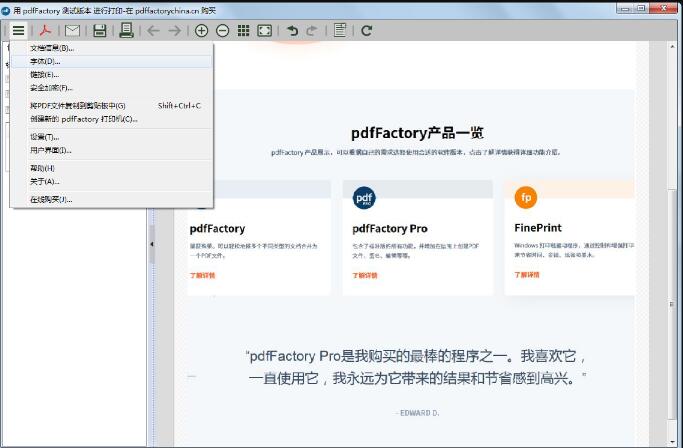
Task: Undo the last action
Action: click(292, 31)
